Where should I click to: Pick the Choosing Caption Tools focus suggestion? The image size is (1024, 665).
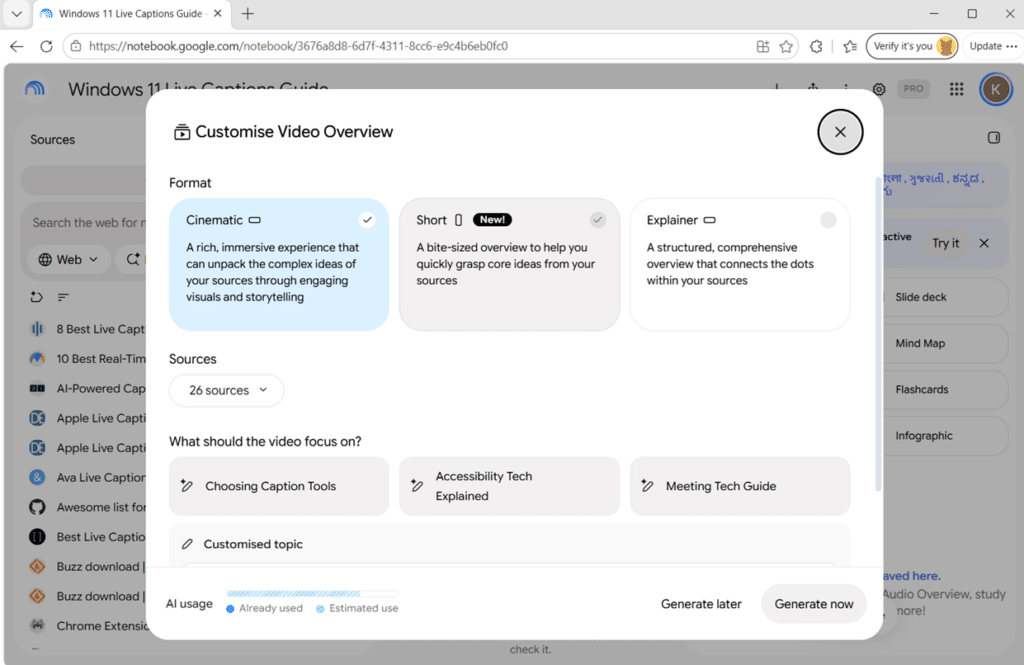279,486
